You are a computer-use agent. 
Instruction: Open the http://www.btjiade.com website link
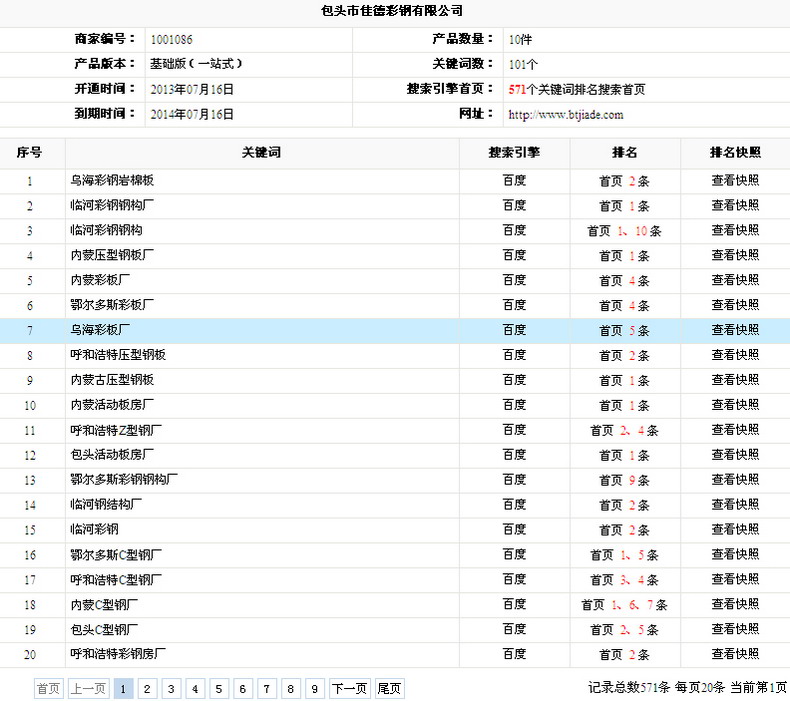pos(566,115)
